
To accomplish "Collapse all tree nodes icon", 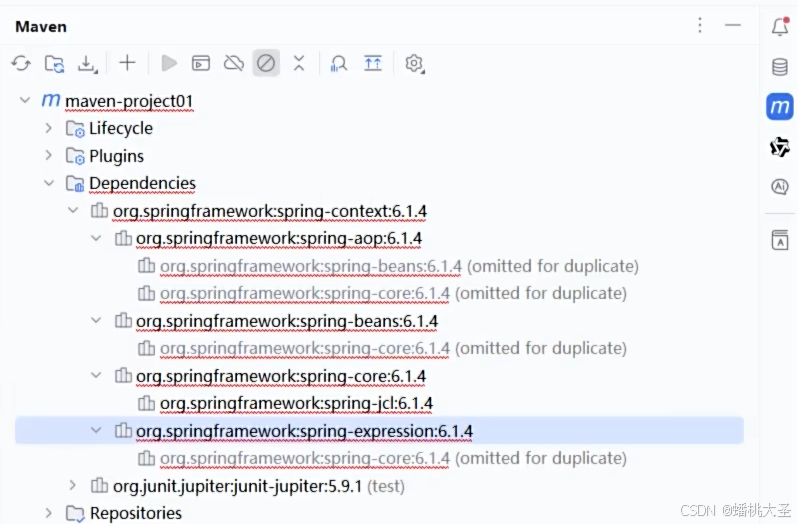I will [299, 63].
